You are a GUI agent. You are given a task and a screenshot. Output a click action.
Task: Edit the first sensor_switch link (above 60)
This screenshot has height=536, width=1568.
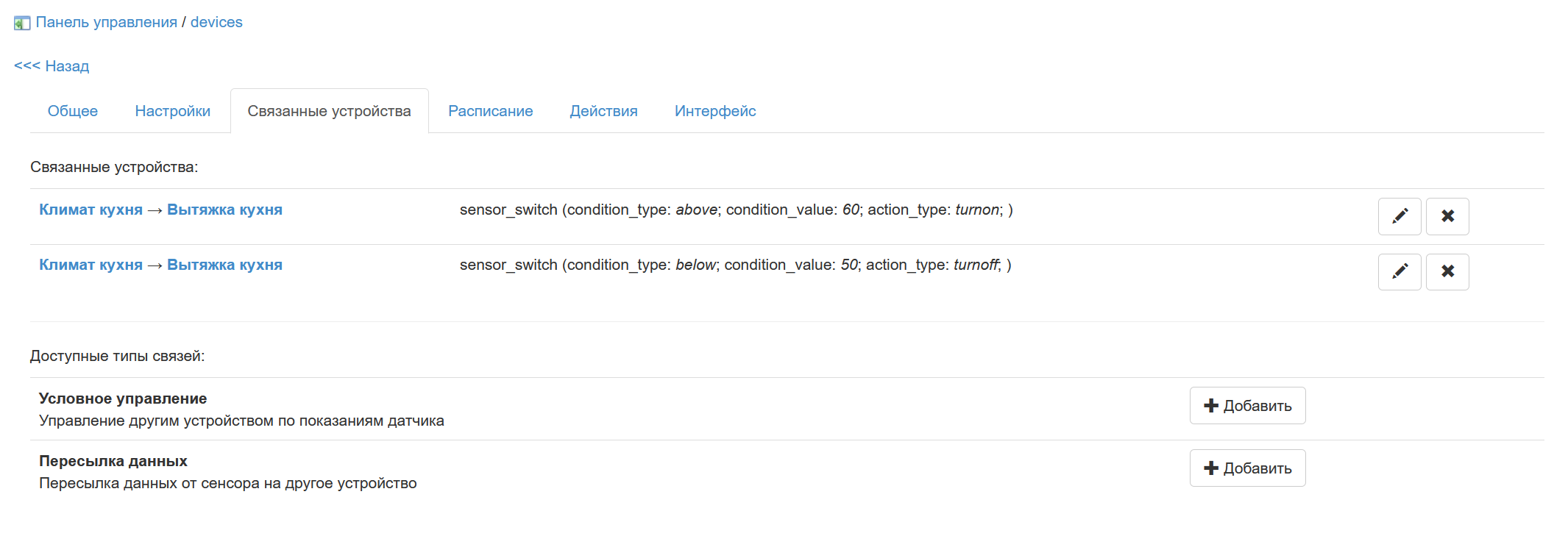pyautogui.click(x=1399, y=216)
